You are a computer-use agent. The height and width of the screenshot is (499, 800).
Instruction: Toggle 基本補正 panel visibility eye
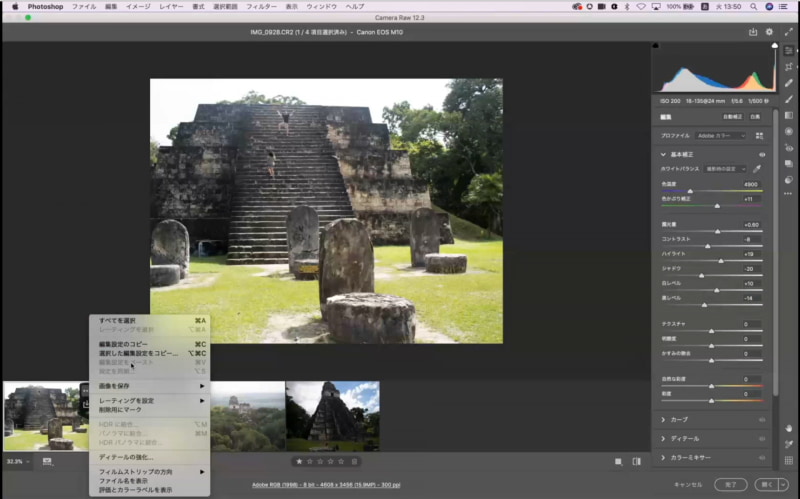[x=762, y=155]
